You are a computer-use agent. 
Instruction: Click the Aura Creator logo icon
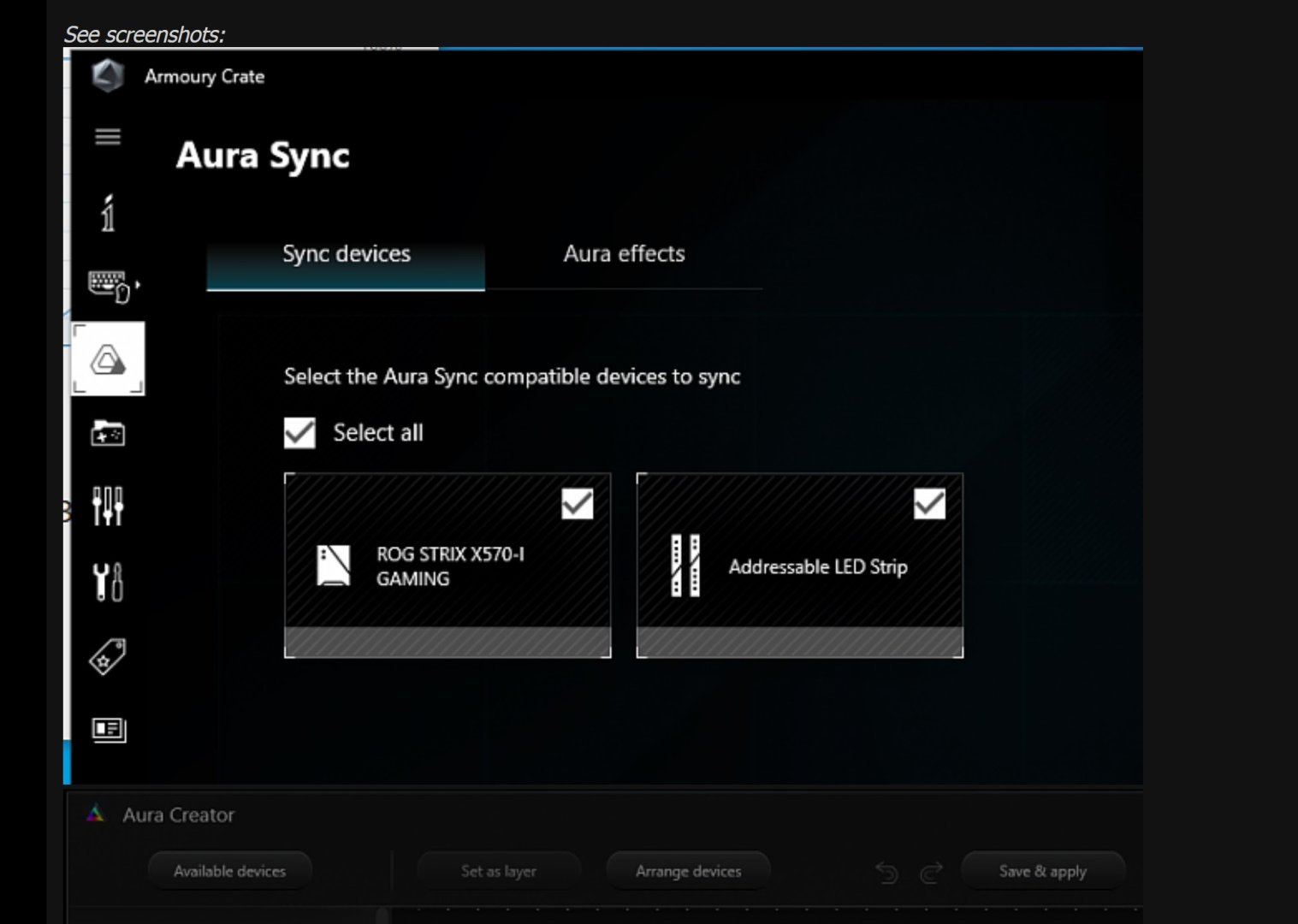pyautogui.click(x=96, y=814)
